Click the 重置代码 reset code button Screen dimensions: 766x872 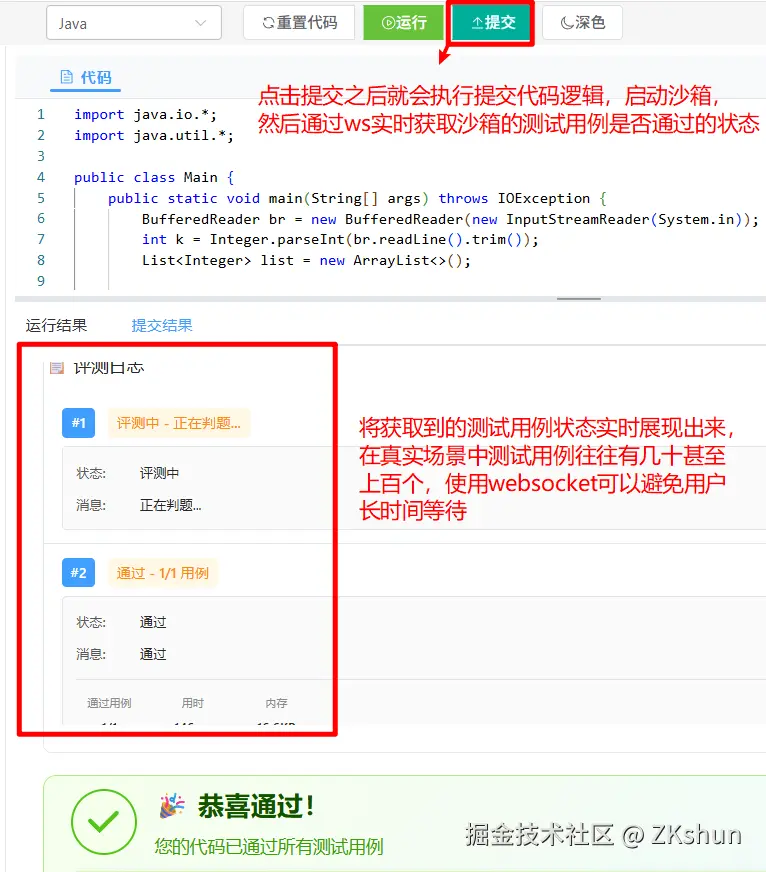299,23
